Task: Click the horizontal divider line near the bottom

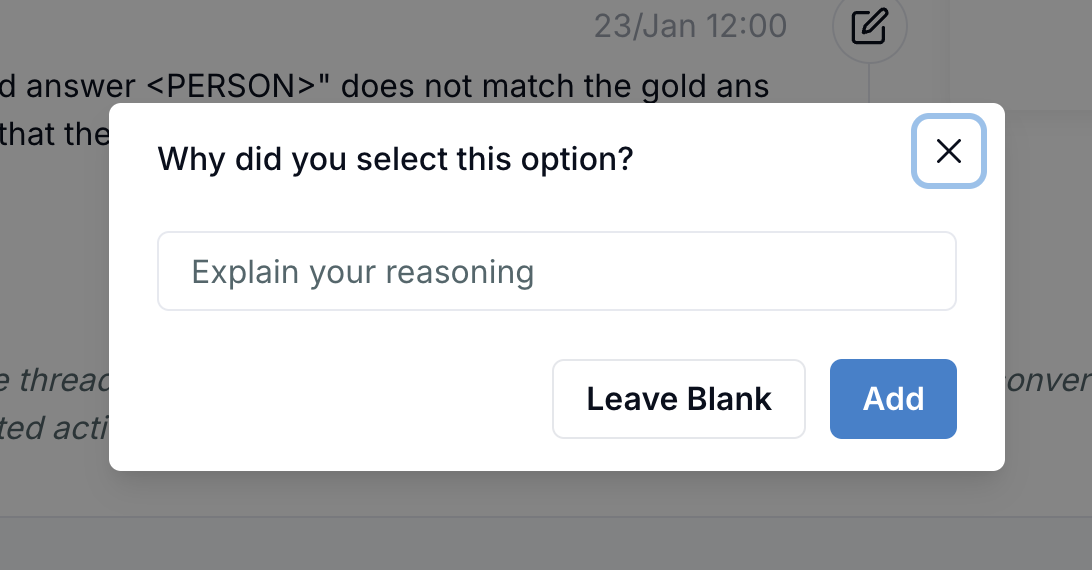Action: (x=546, y=517)
